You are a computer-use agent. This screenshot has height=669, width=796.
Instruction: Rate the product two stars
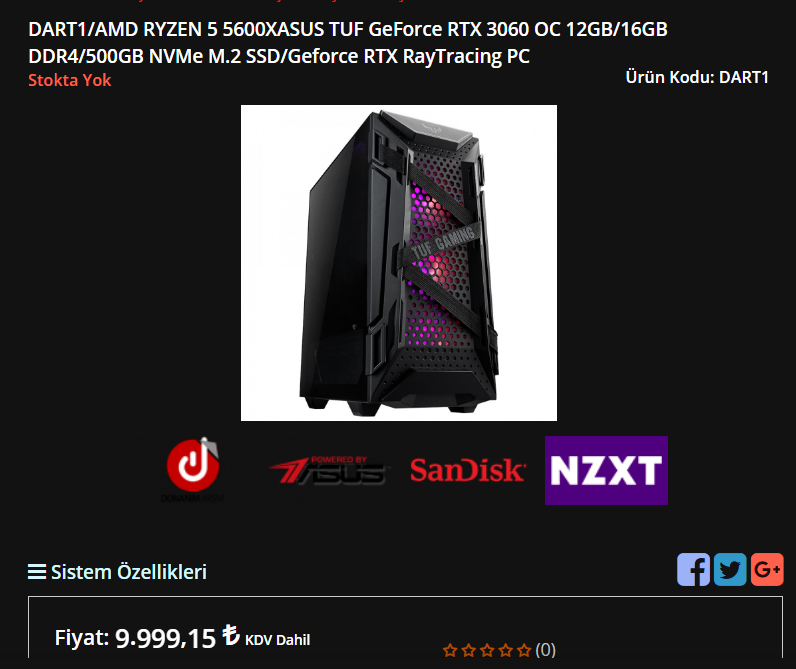(x=469, y=650)
